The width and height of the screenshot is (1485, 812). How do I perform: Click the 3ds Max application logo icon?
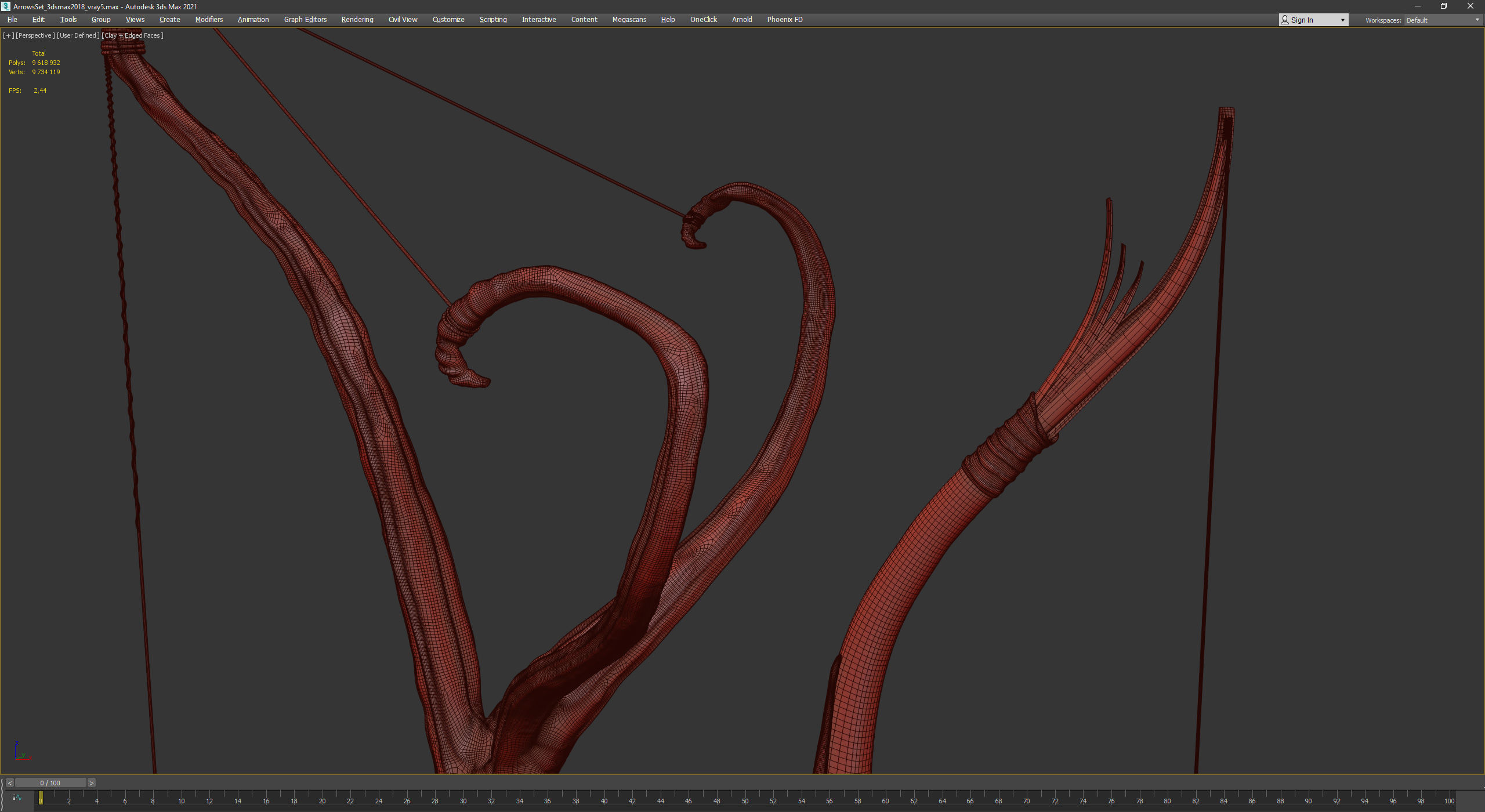pos(6,6)
